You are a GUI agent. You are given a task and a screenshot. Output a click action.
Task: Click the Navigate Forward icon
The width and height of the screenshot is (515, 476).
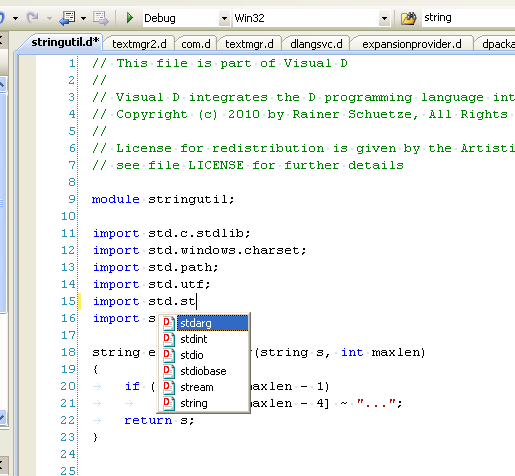point(101,18)
